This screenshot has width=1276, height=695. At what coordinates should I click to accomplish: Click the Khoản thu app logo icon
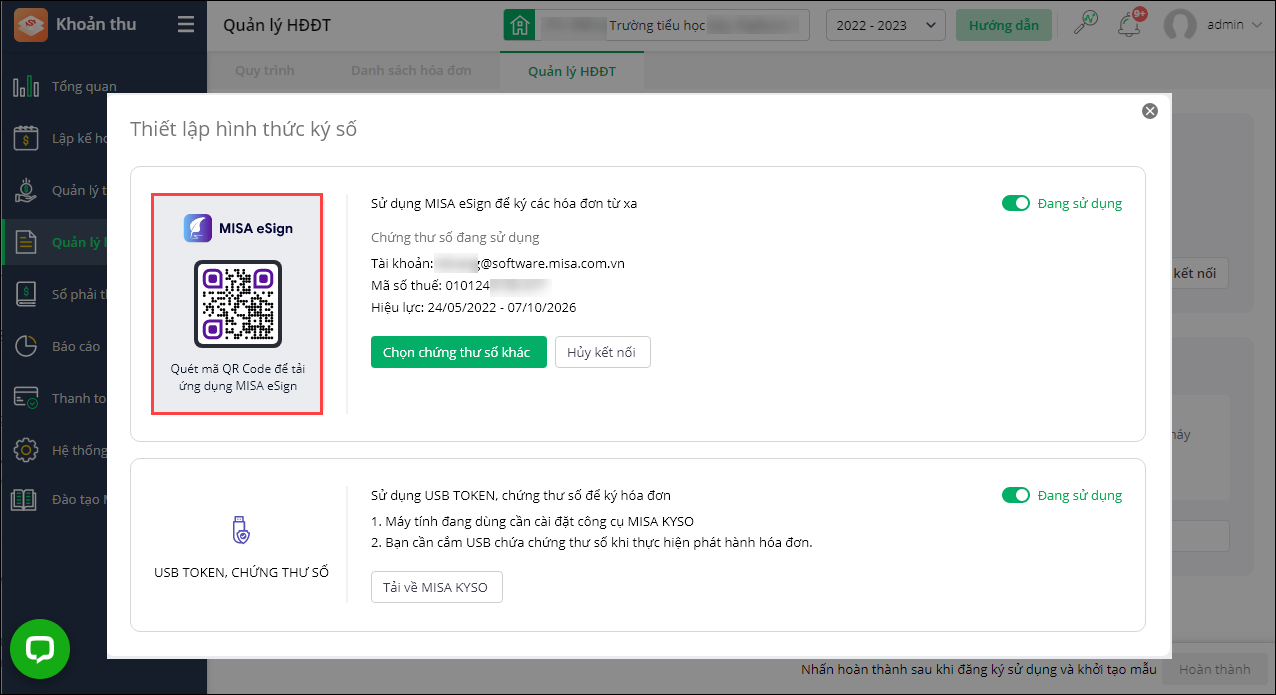pyautogui.click(x=30, y=25)
